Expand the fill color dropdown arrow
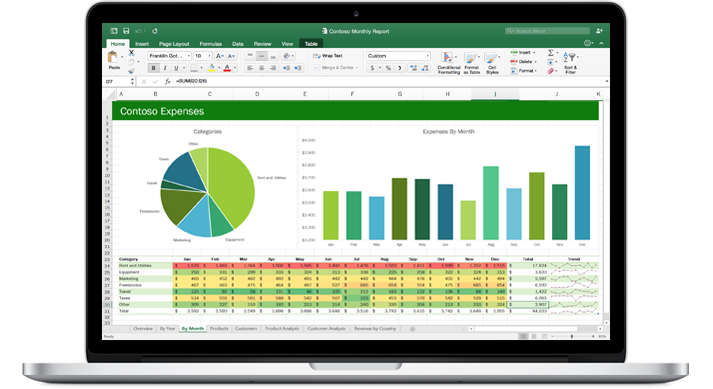The image size is (713, 389). 219,68
